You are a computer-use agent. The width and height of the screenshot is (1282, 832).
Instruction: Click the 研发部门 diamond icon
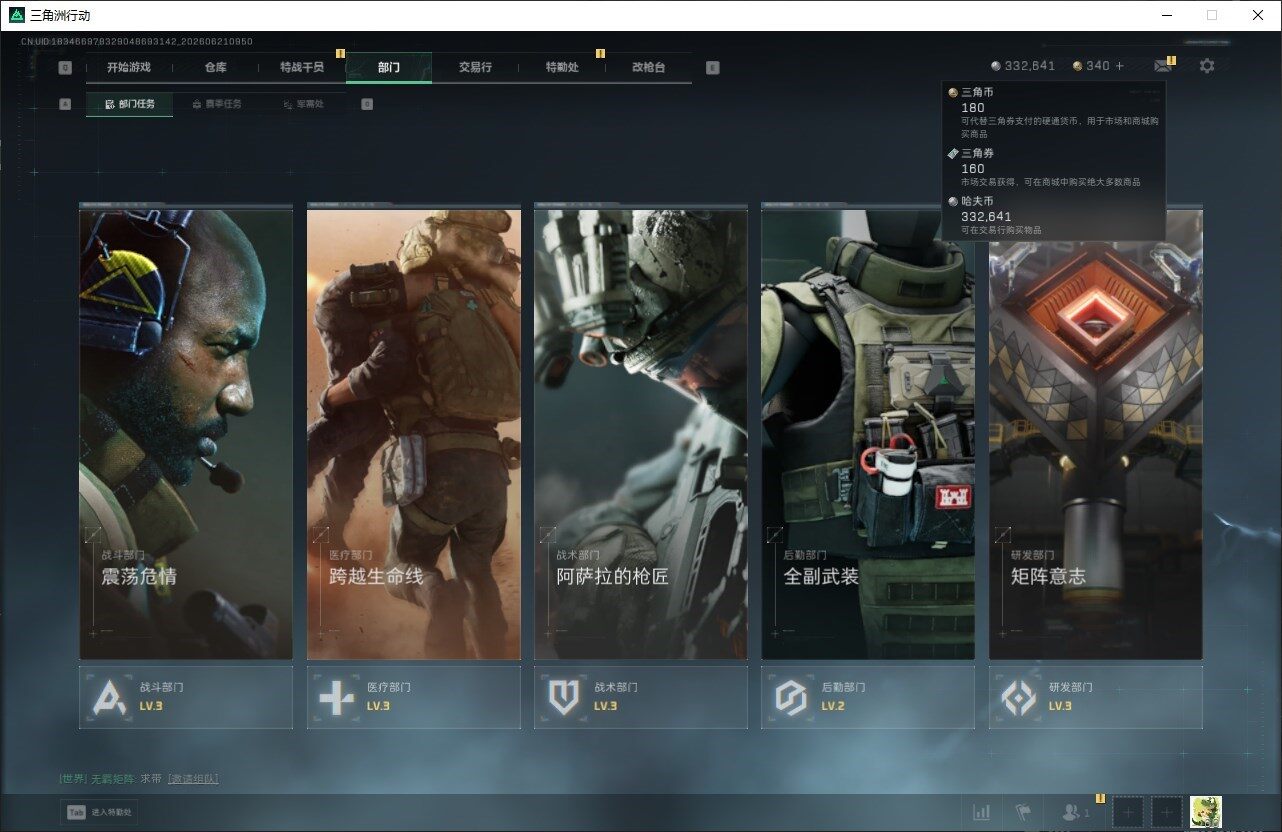[x=1019, y=697]
